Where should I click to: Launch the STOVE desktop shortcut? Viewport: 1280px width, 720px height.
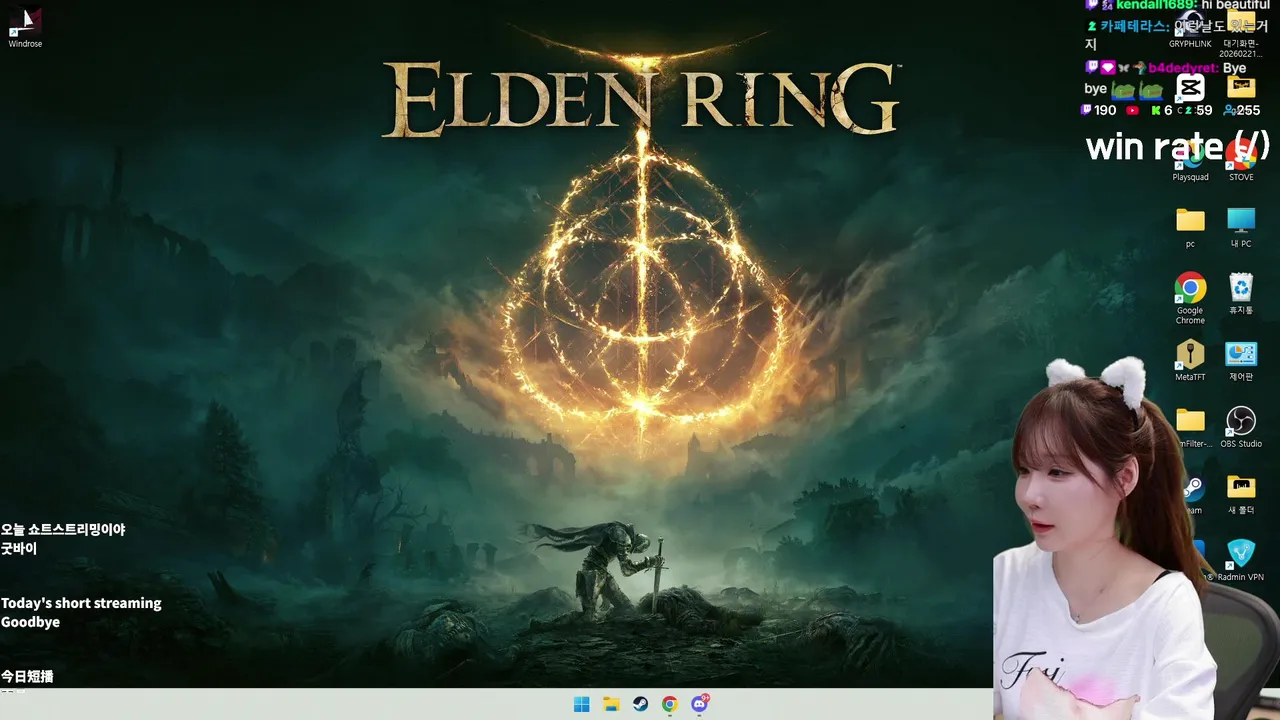(x=1241, y=160)
